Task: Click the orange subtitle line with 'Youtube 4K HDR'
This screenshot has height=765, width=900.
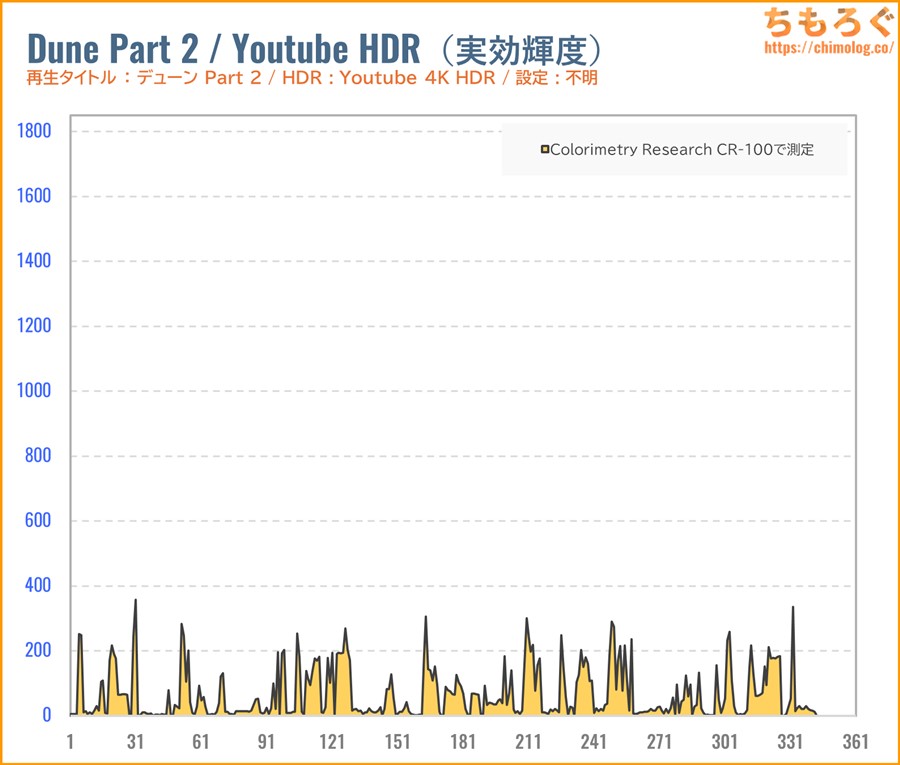Action: (x=312, y=77)
